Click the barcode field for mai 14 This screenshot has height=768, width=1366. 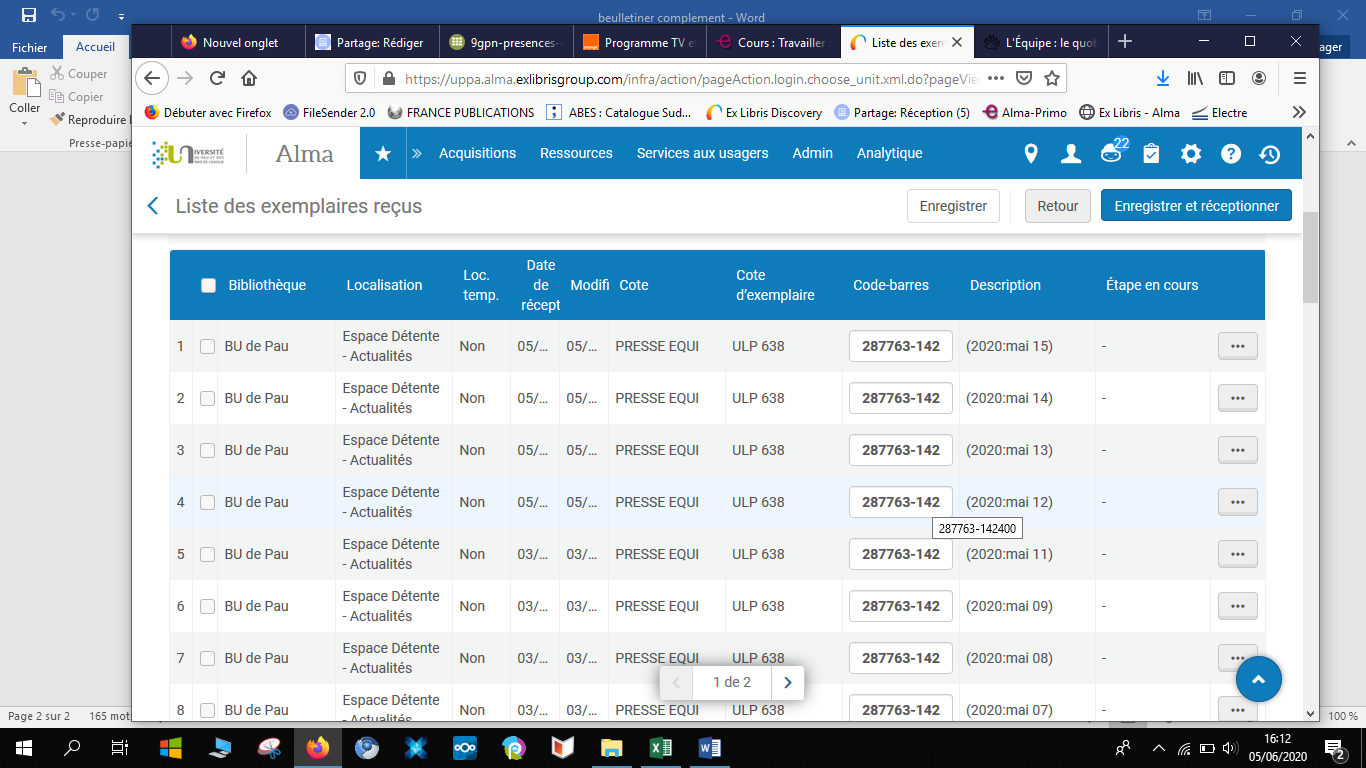900,398
